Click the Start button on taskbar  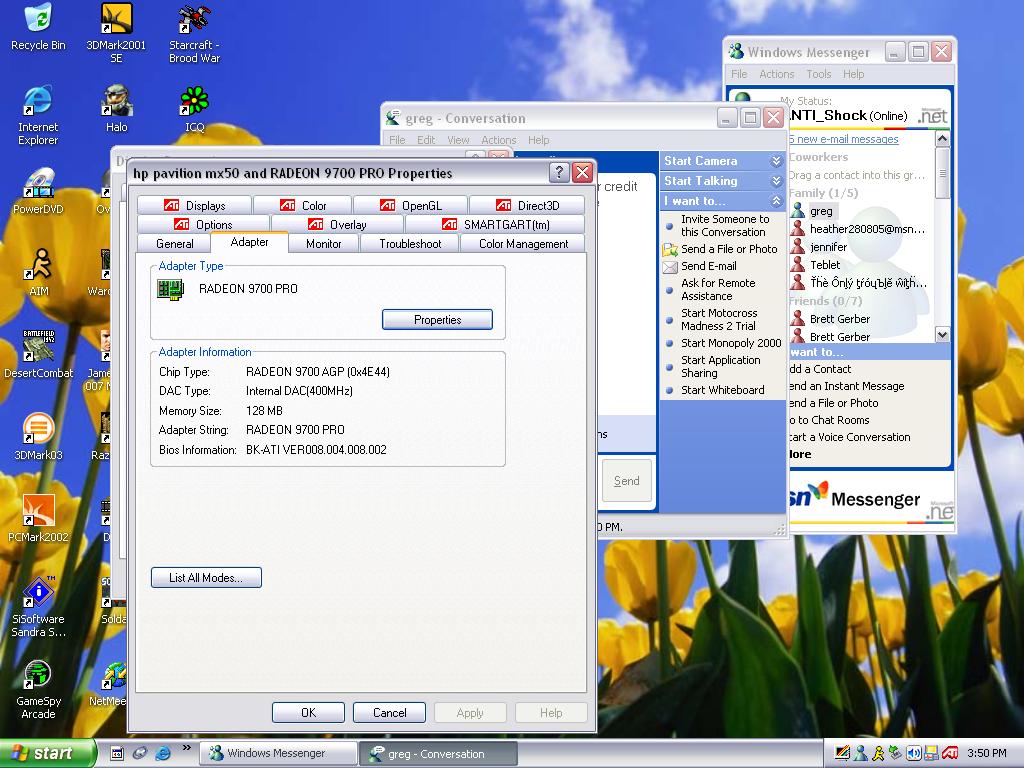tap(46, 753)
